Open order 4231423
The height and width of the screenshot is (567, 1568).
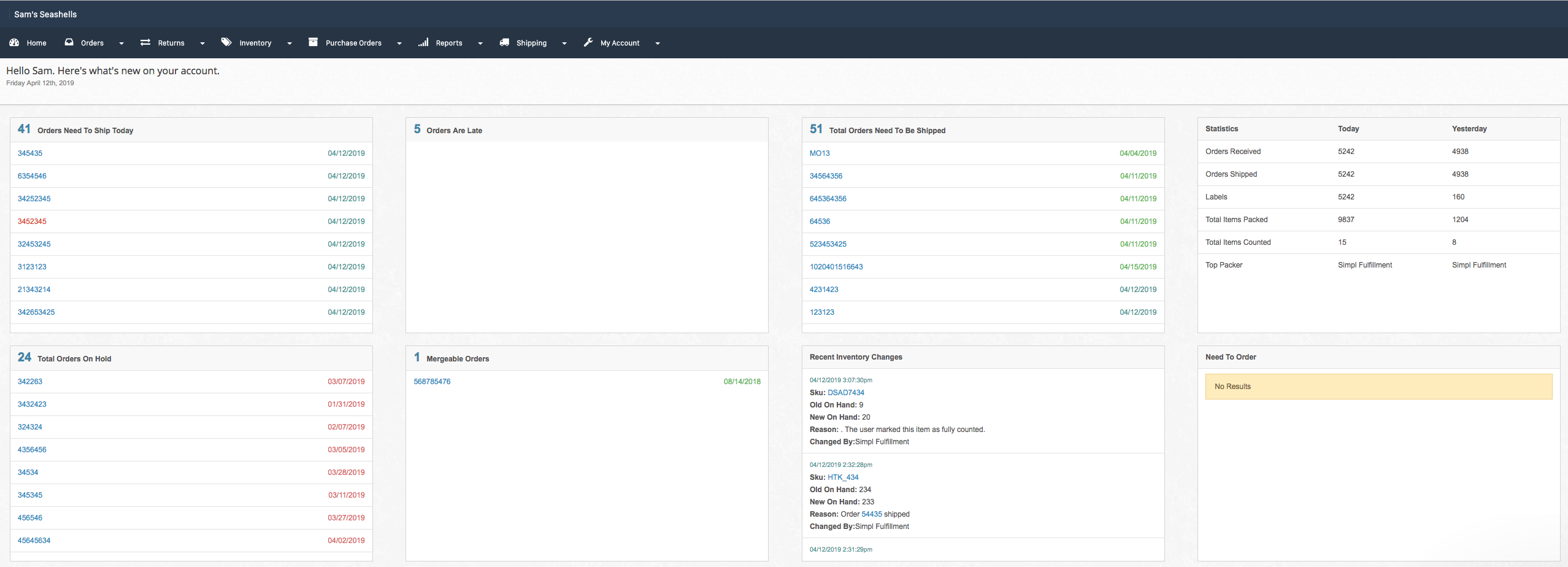pyautogui.click(x=824, y=290)
